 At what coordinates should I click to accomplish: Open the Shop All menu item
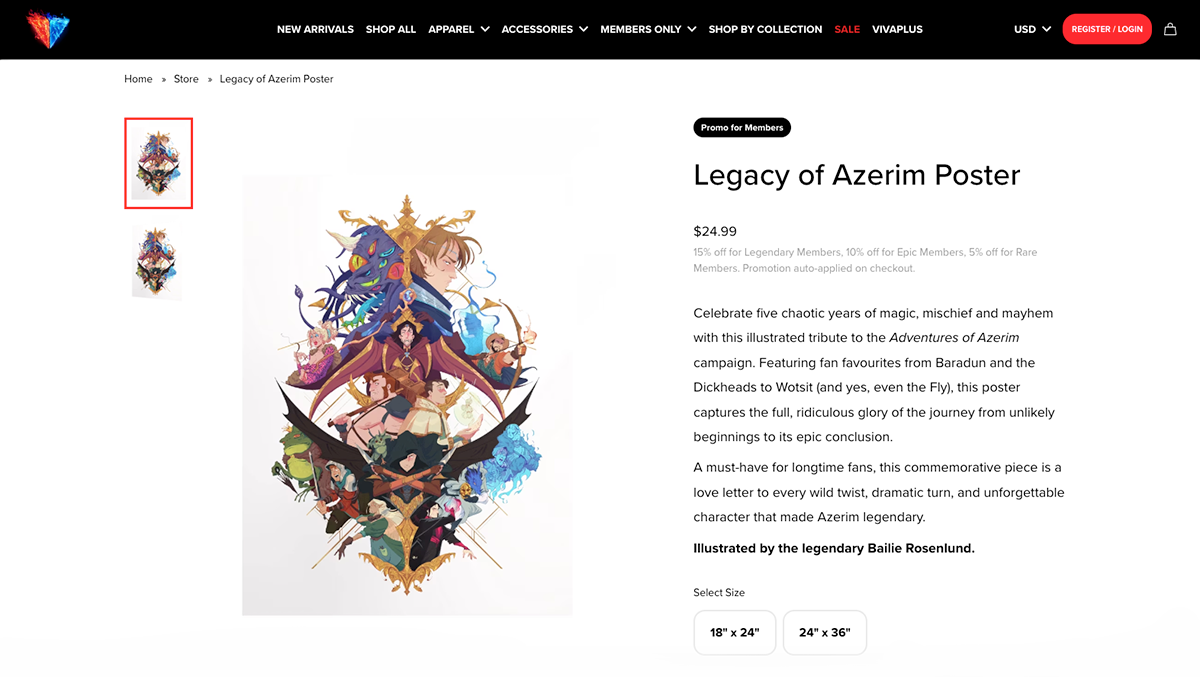(391, 29)
